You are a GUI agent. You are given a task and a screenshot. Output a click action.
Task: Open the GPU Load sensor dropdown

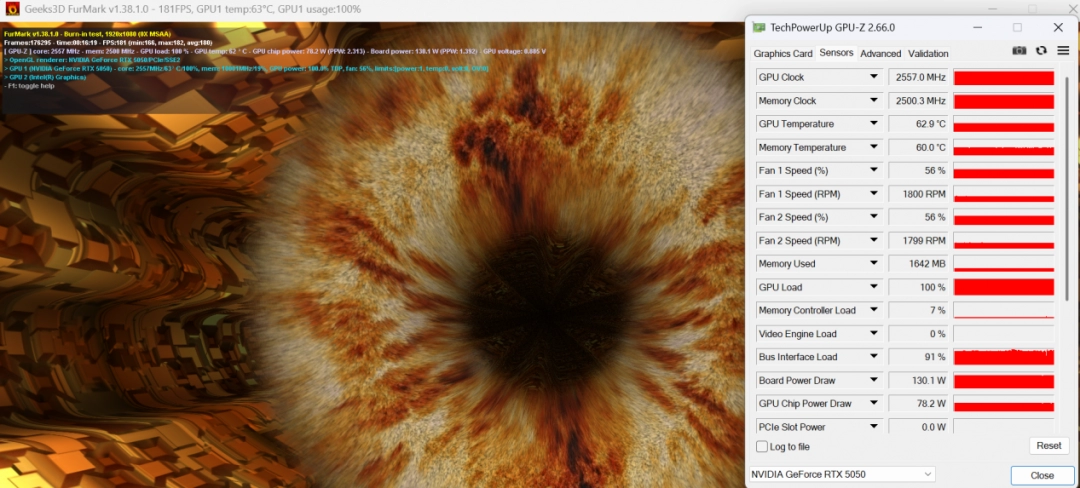[873, 287]
